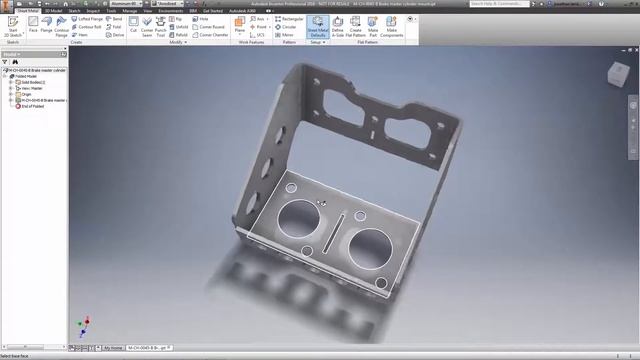Create a work Axis
This screenshot has height=360, width=640.
pos(258,19)
